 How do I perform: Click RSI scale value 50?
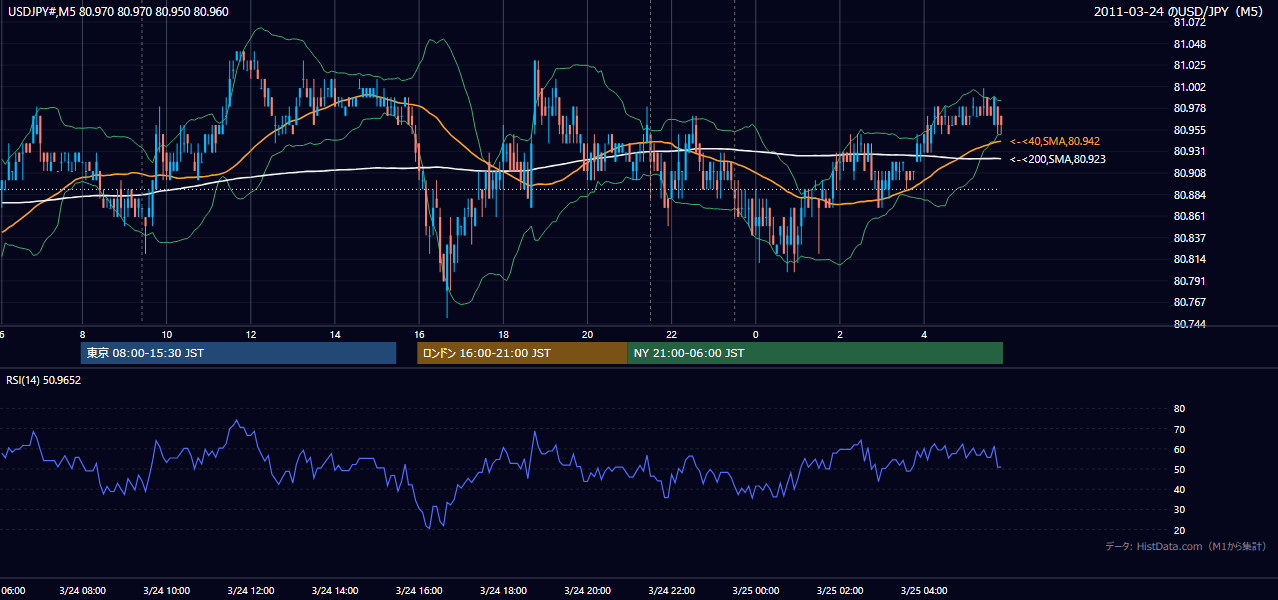[1179, 469]
